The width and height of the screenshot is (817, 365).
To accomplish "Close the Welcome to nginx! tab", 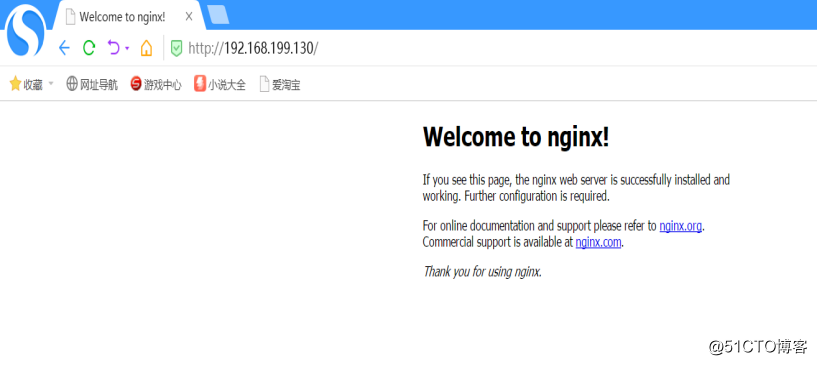I will coord(189,17).
